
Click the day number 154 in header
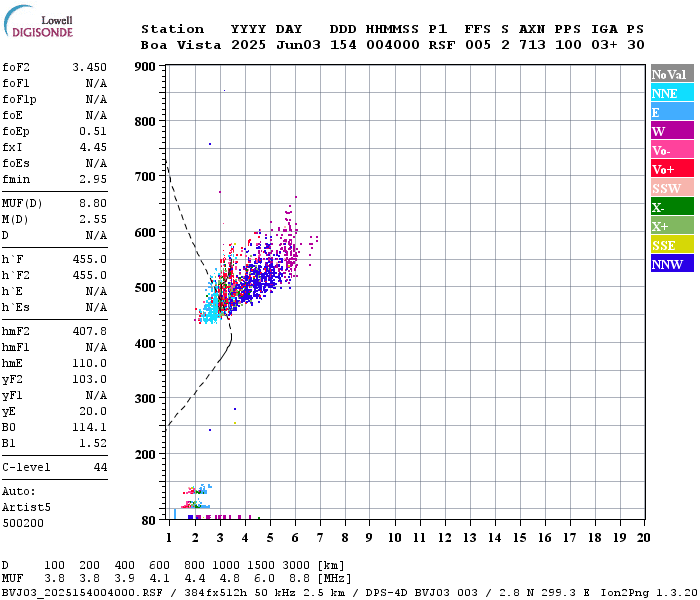[x=343, y=45]
